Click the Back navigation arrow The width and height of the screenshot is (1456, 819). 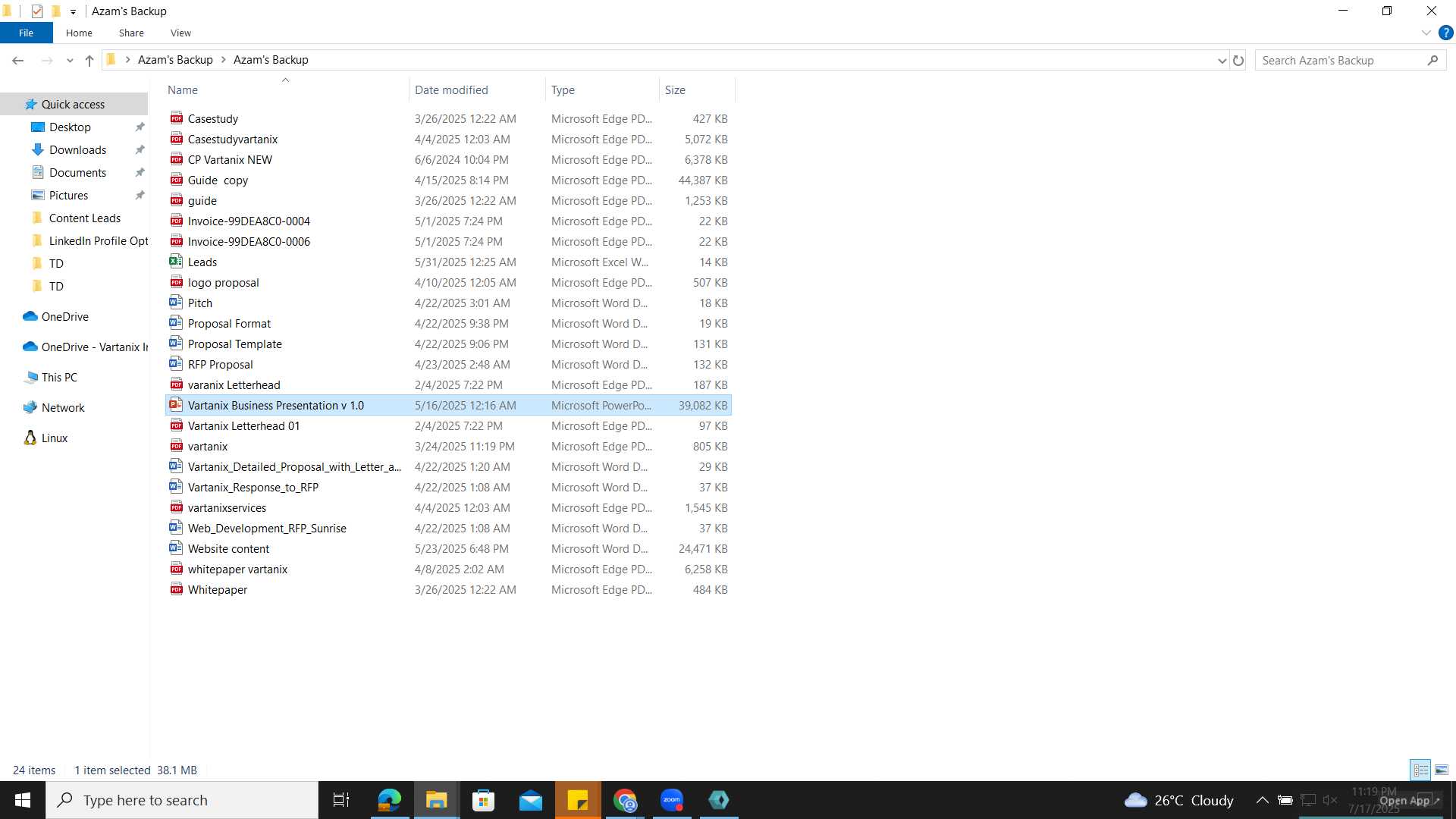[x=18, y=61]
